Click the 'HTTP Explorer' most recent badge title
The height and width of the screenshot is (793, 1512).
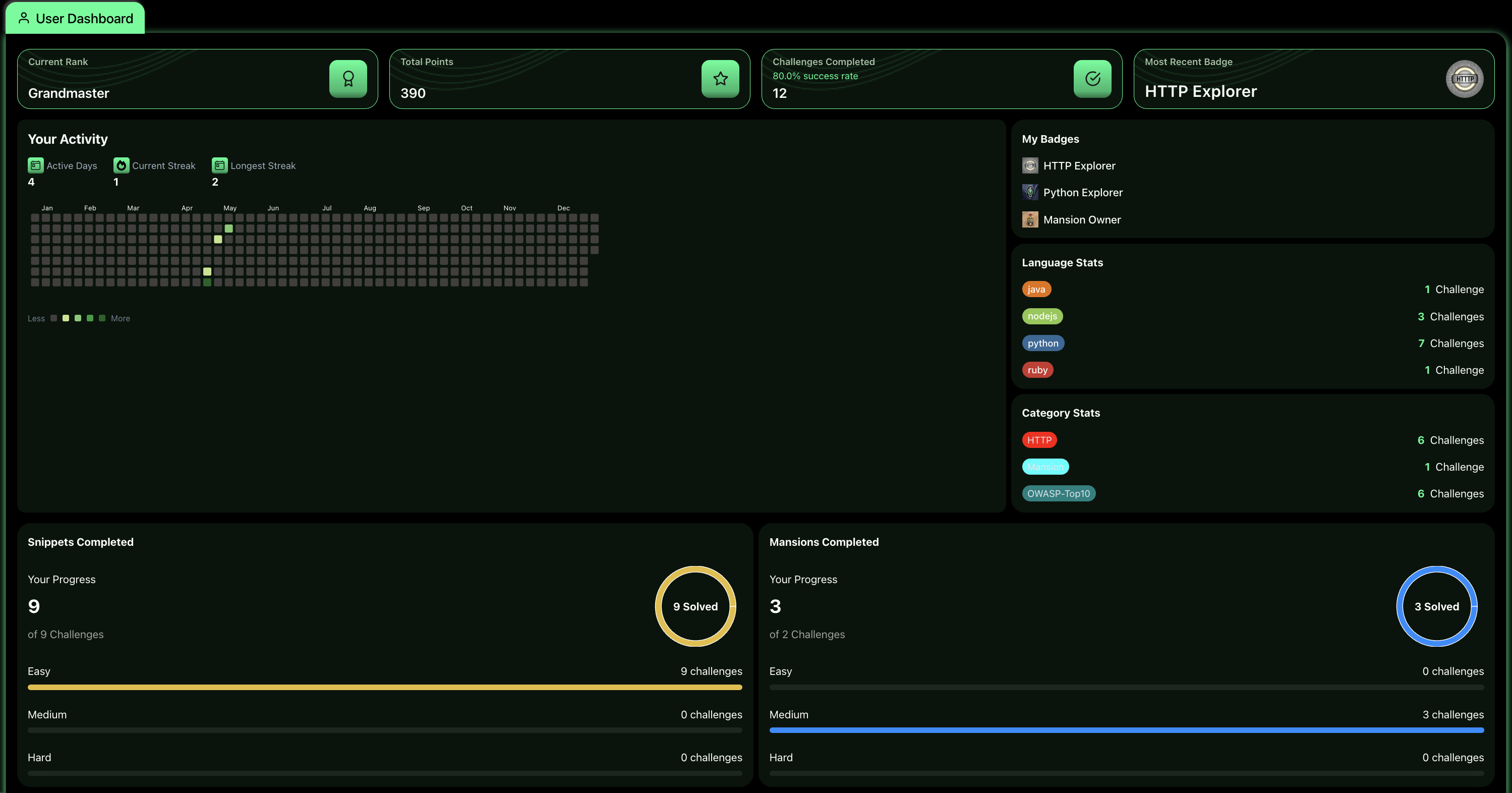pos(1201,92)
